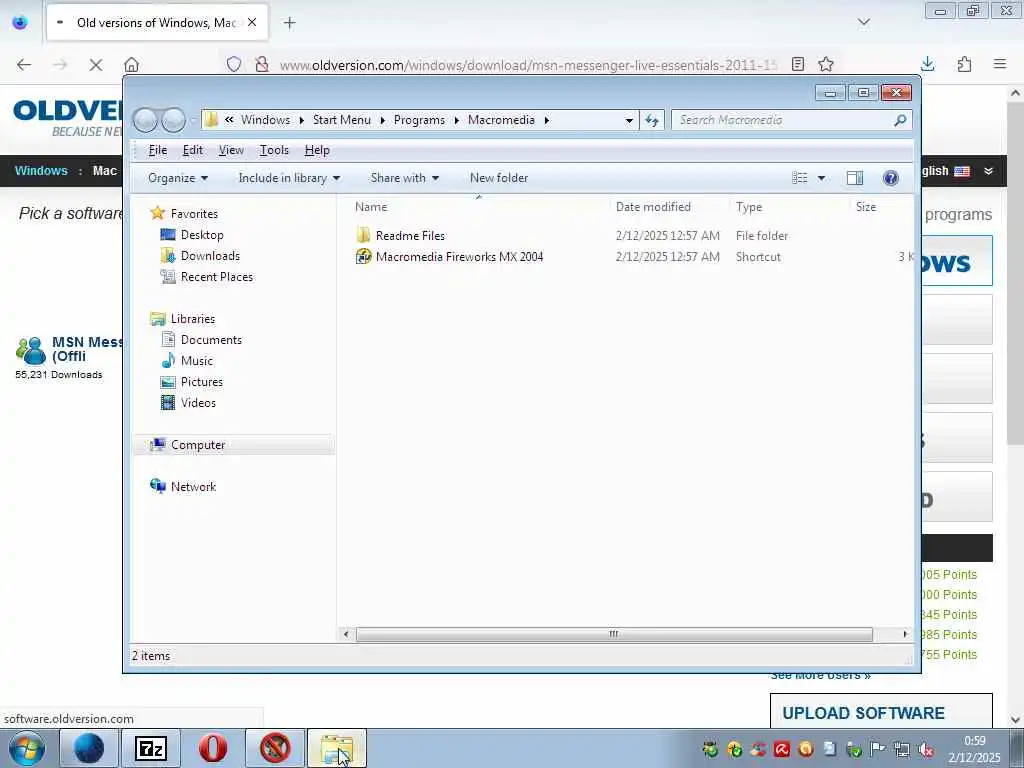Image resolution: width=1024 pixels, height=768 pixels.
Task: Click the scroll right arrow in file list
Action: point(905,634)
